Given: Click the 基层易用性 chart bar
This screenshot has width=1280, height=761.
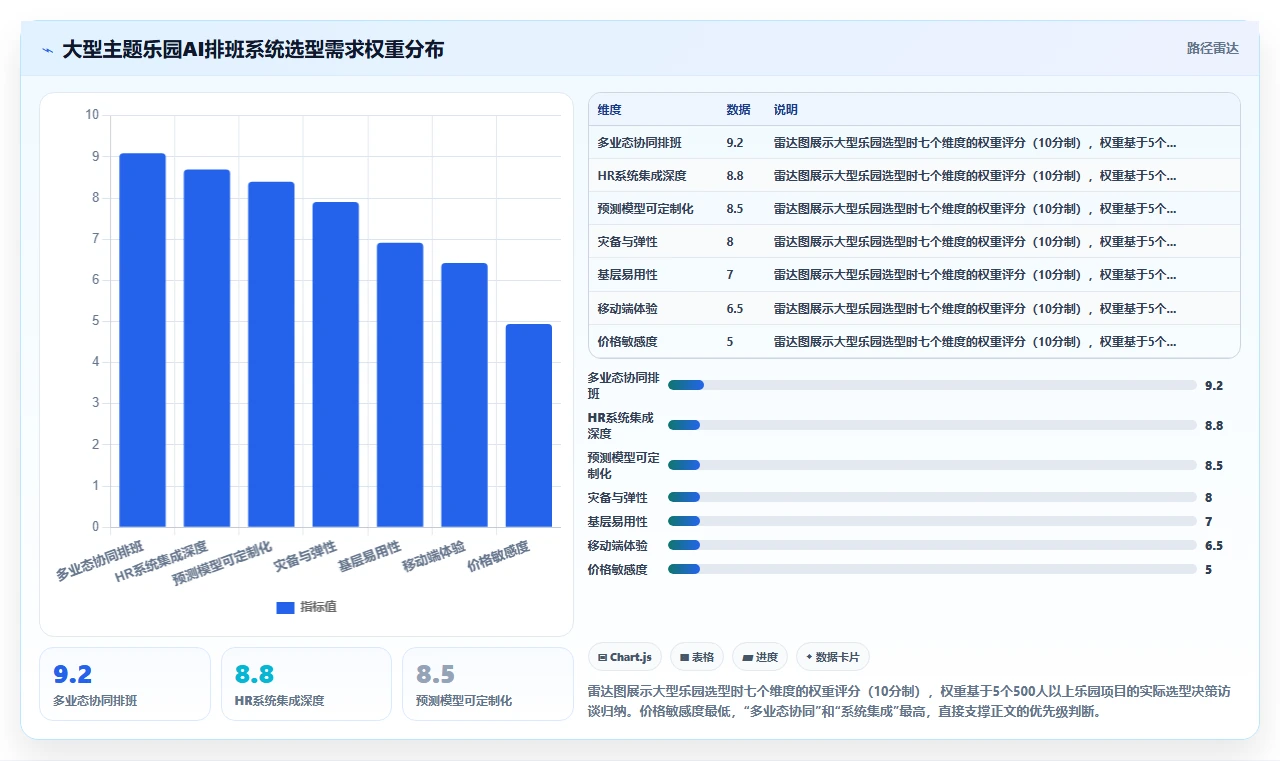Looking at the screenshot, I should tap(400, 385).
